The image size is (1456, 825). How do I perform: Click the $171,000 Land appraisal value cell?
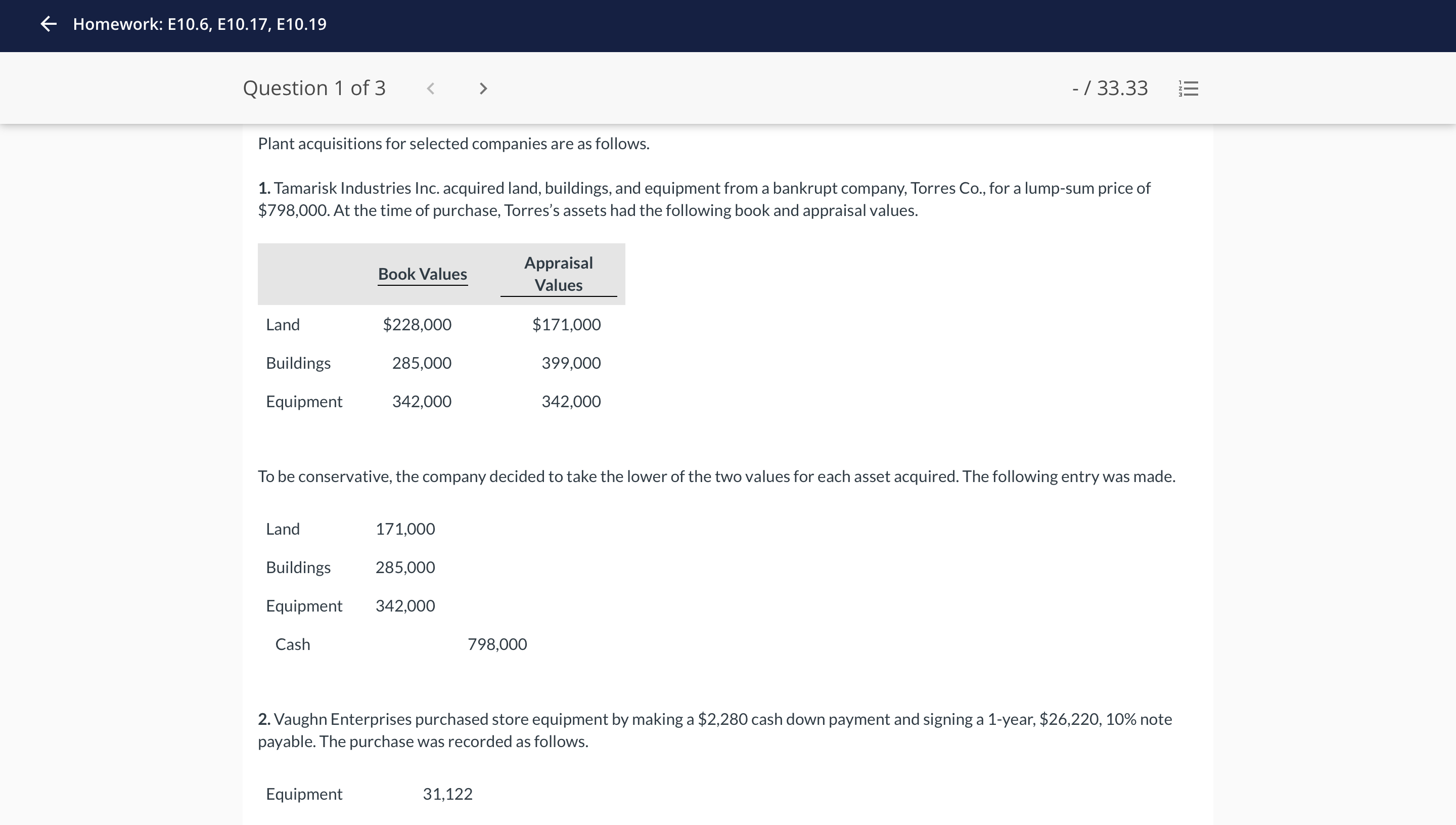click(566, 325)
